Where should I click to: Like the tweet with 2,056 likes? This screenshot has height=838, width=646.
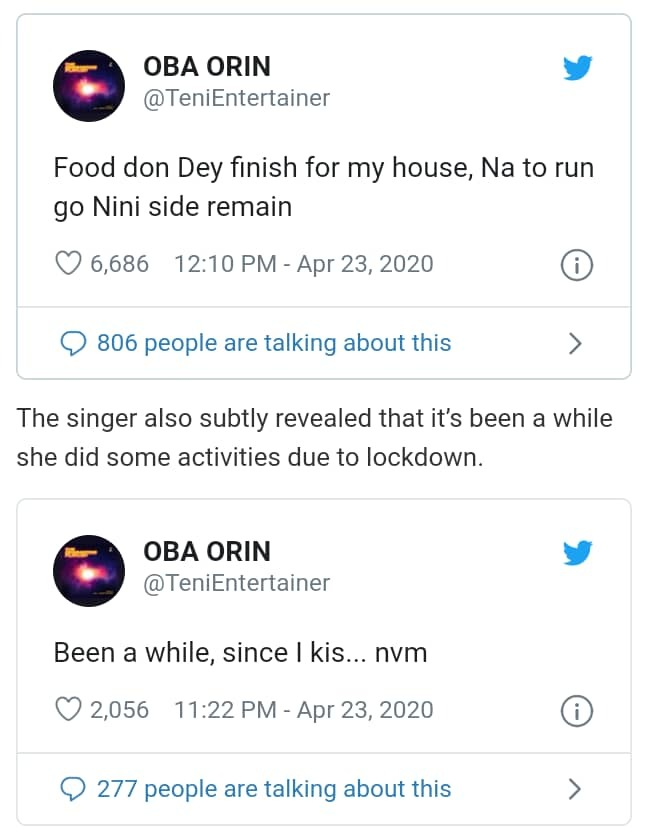tap(67, 710)
